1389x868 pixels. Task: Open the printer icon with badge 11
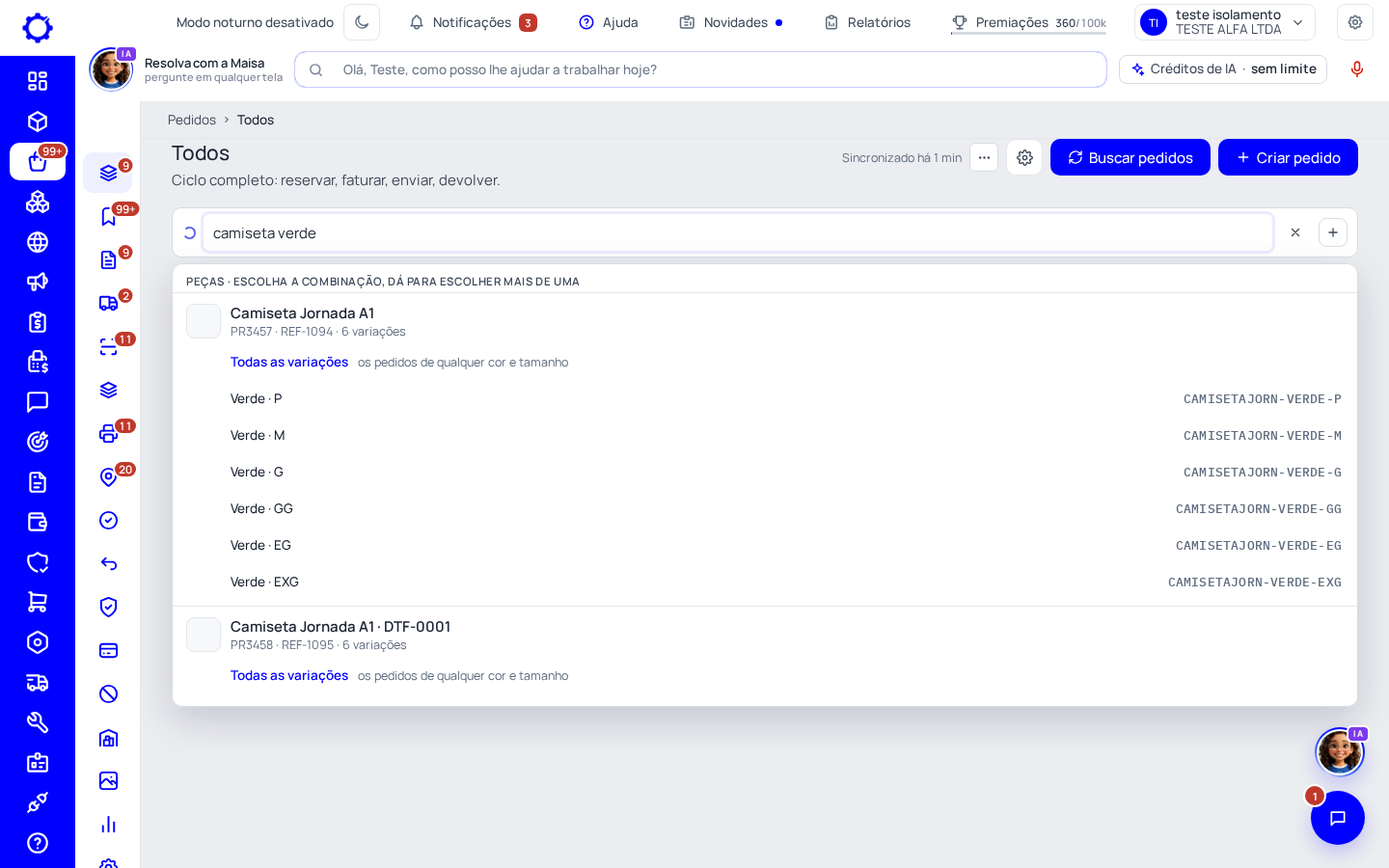point(109,433)
